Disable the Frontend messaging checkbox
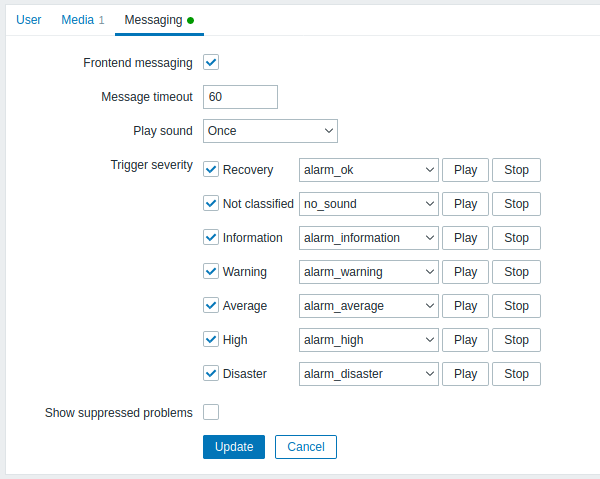Viewport: 600px width, 479px height. point(211,62)
